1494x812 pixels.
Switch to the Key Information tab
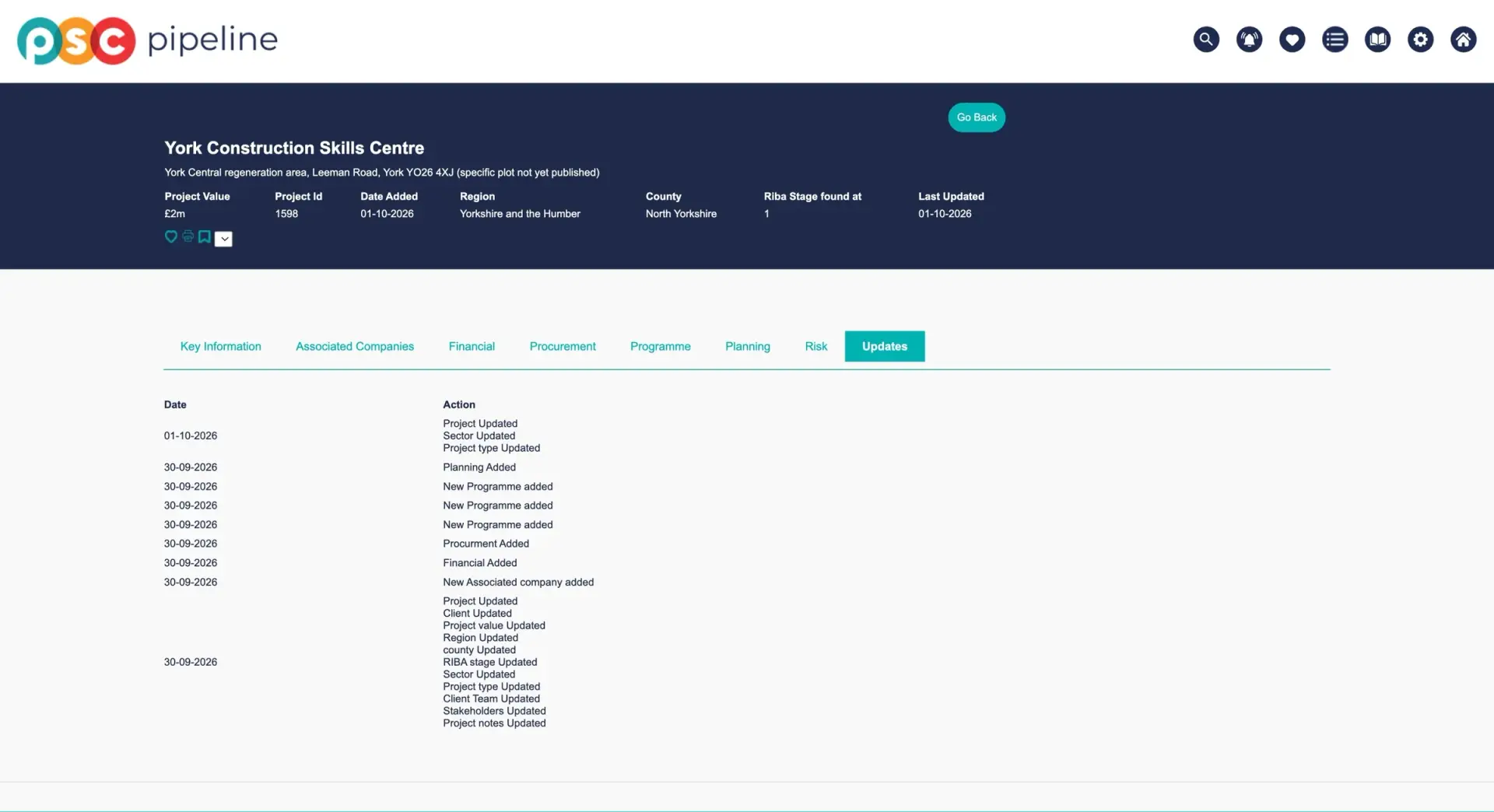click(x=221, y=346)
